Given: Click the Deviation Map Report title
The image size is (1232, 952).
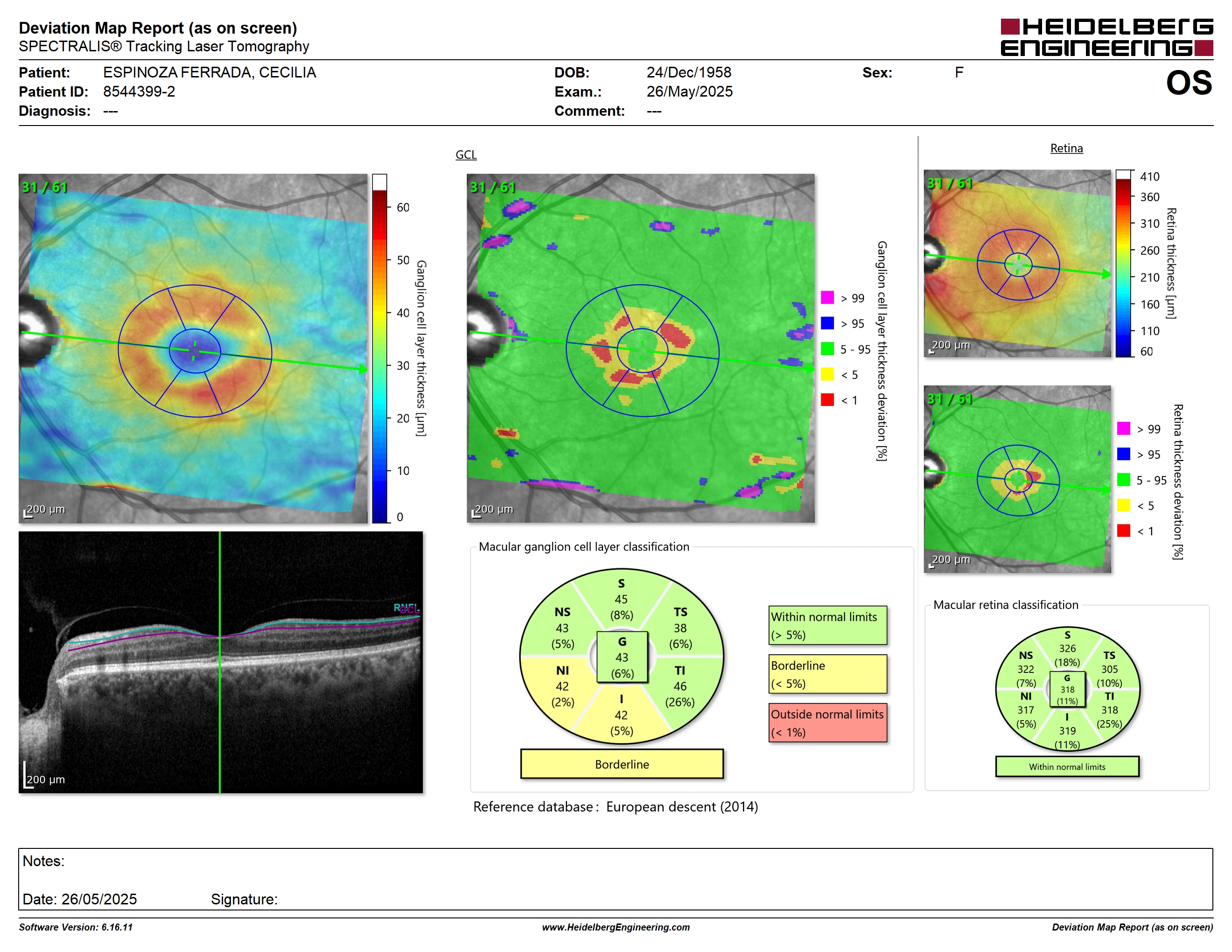Looking at the screenshot, I should pyautogui.click(x=158, y=28).
